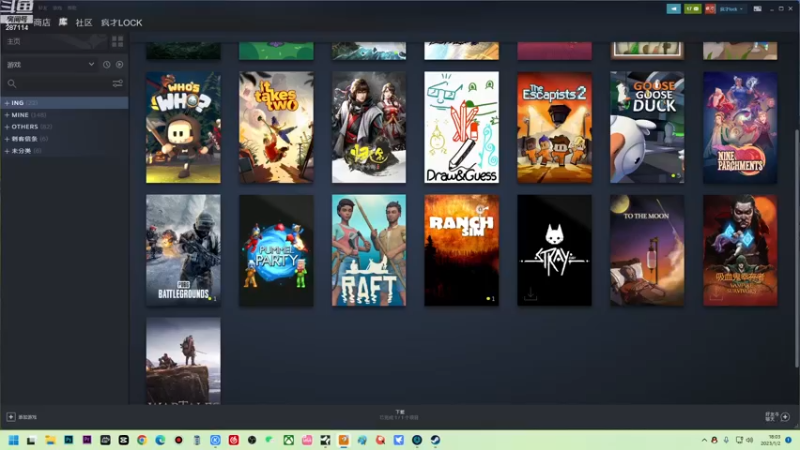Select Goose Goose Duck cover
This screenshot has width=800, height=450.
(647, 127)
